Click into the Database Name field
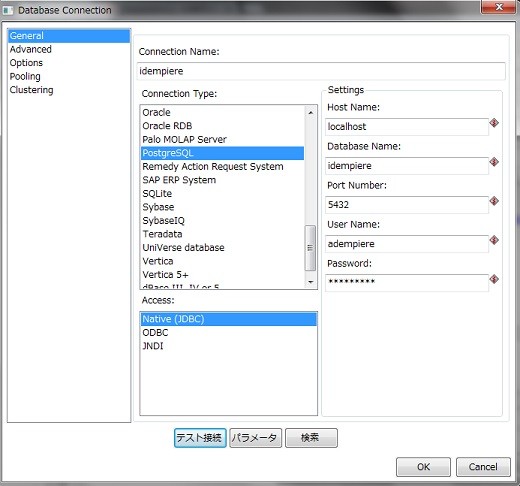This screenshot has height=486, width=520. [407, 166]
